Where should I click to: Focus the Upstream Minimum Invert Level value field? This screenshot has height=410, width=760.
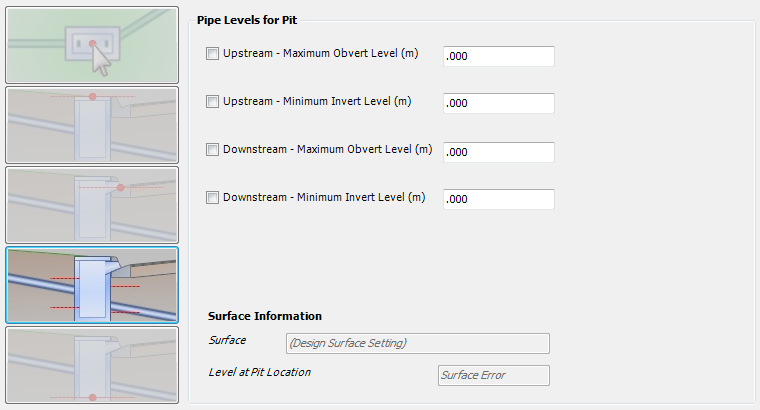(499, 103)
